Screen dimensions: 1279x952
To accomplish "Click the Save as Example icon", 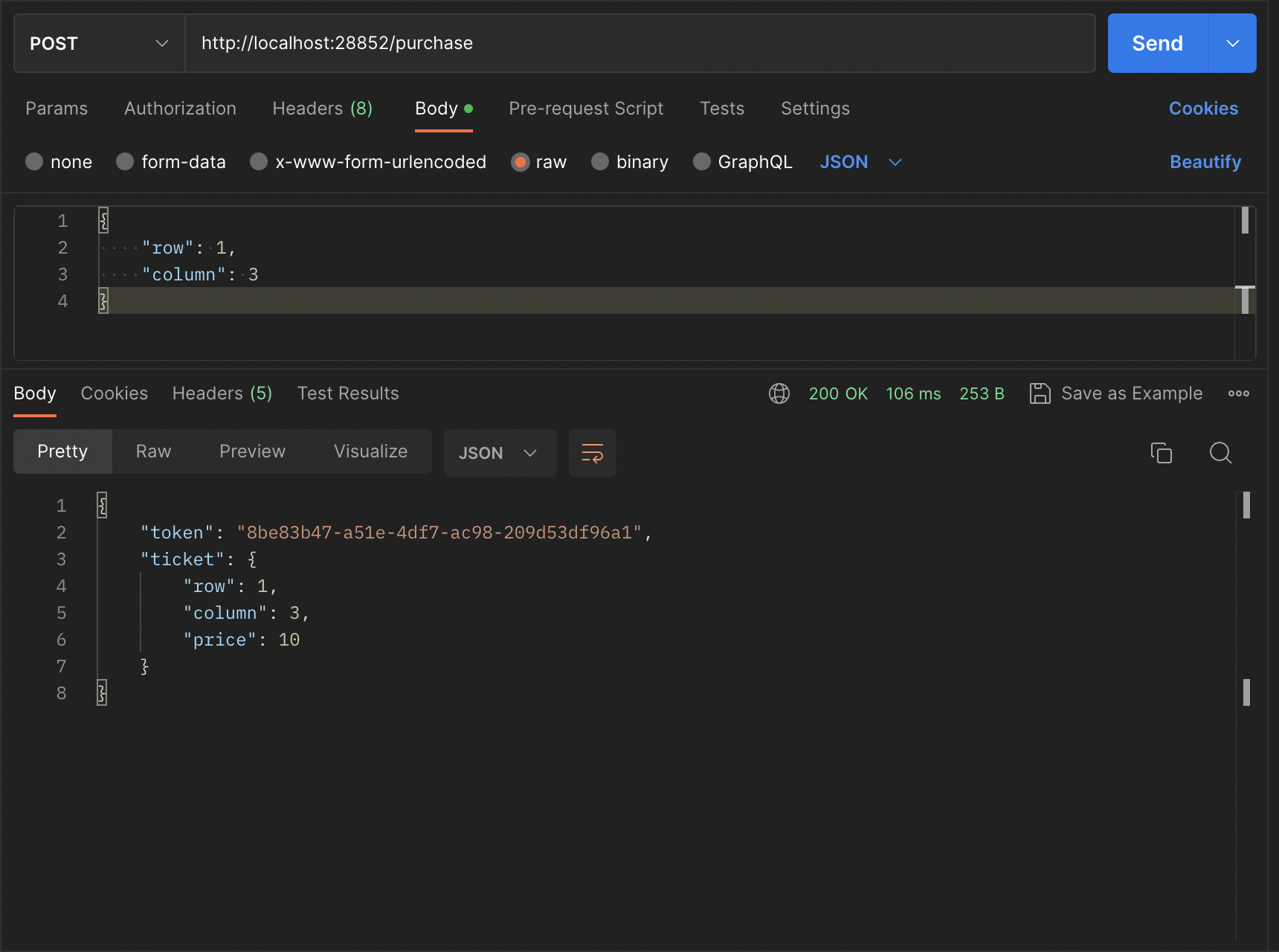I will click(1040, 393).
